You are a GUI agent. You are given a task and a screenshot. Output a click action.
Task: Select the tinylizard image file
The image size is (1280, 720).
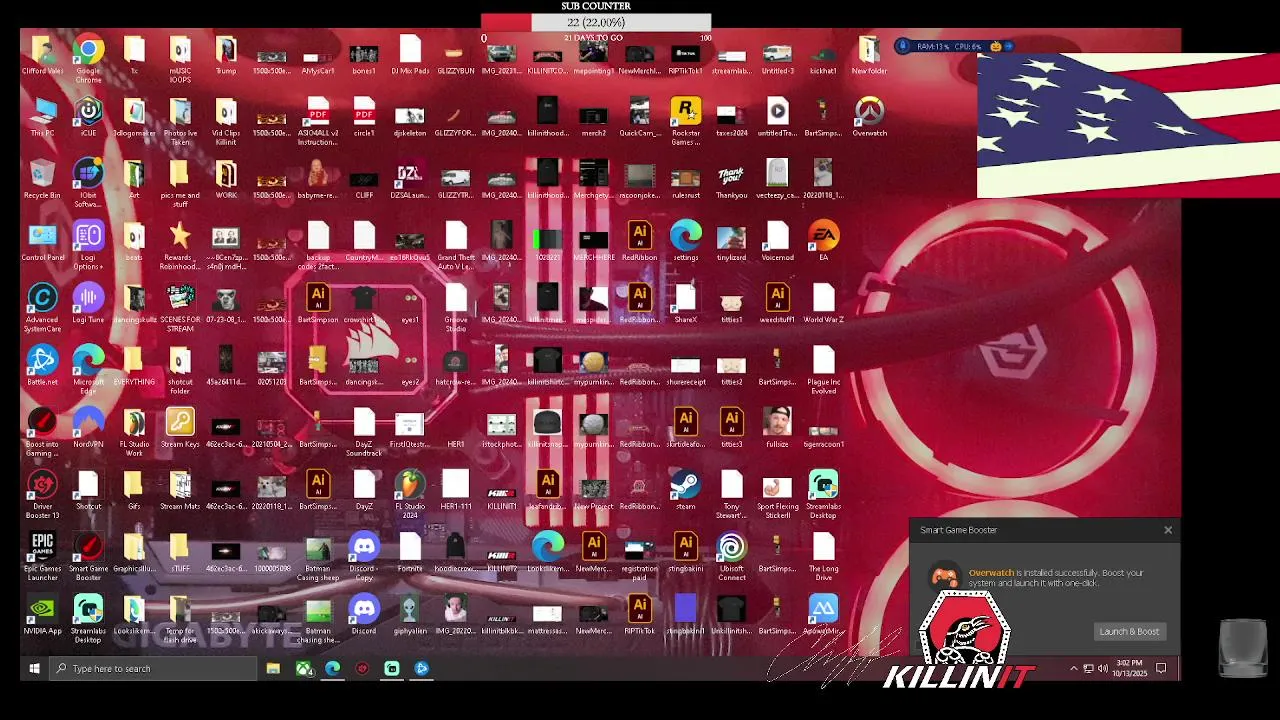coord(731,241)
